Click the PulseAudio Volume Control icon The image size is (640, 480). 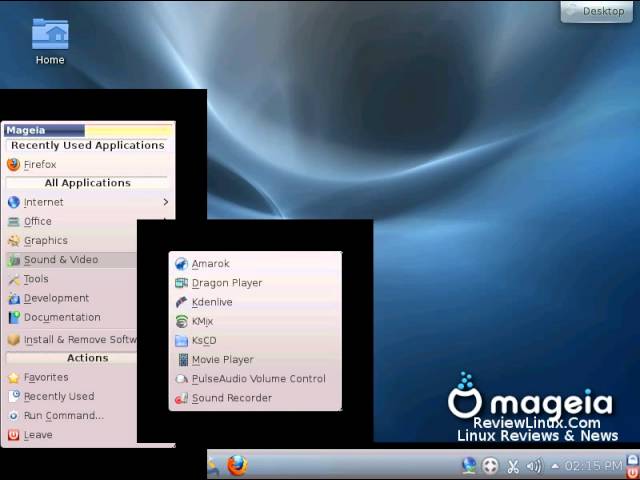click(181, 379)
